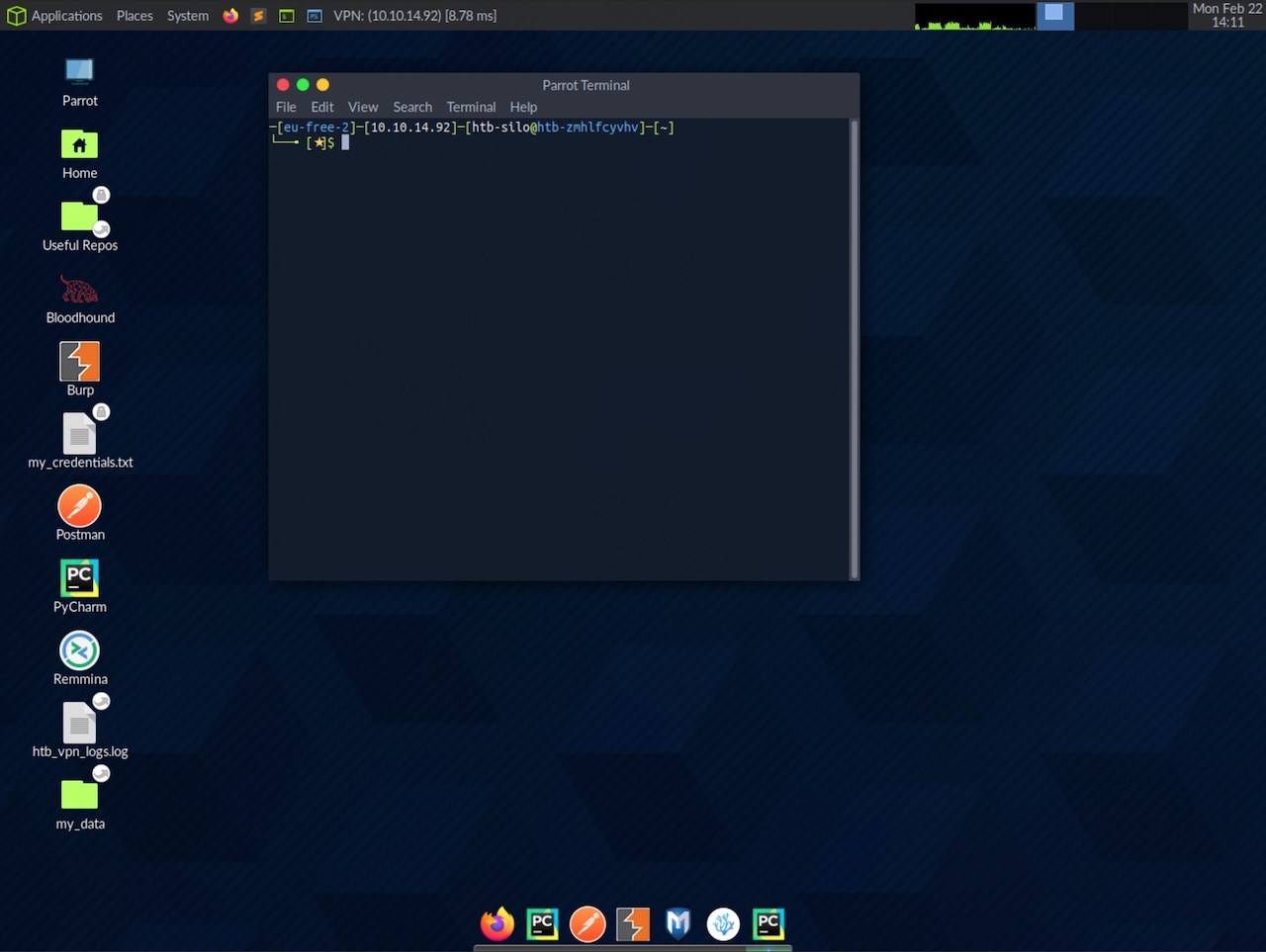Launch Postman from the bottom dock
This screenshot has width=1266, height=952.
coord(588,923)
